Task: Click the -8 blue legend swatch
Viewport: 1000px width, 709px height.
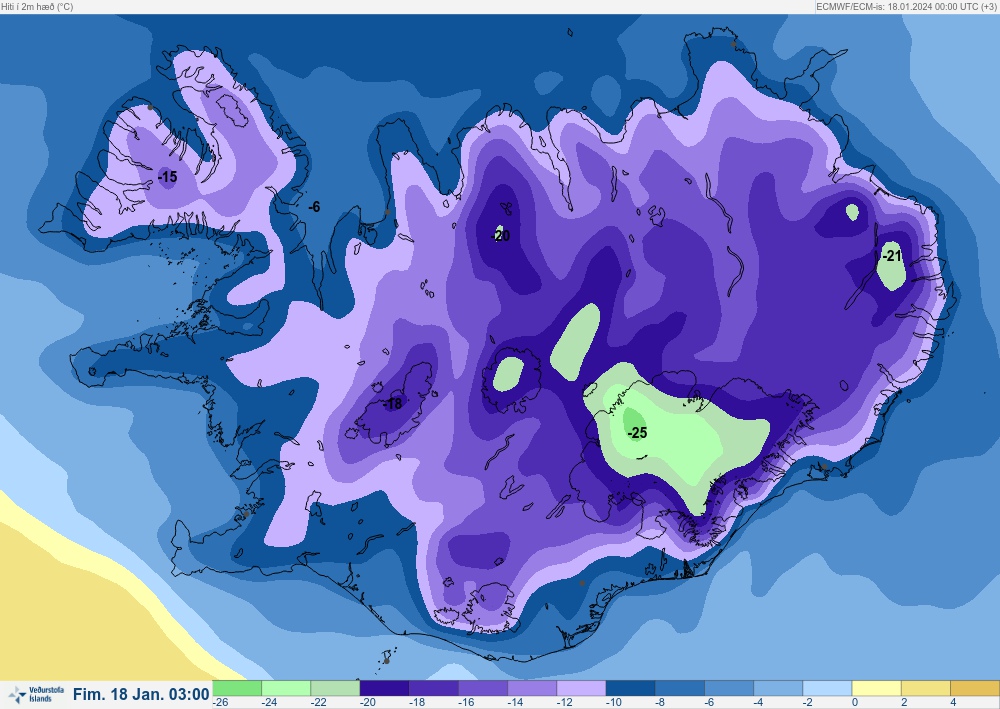Action: pyautogui.click(x=679, y=688)
